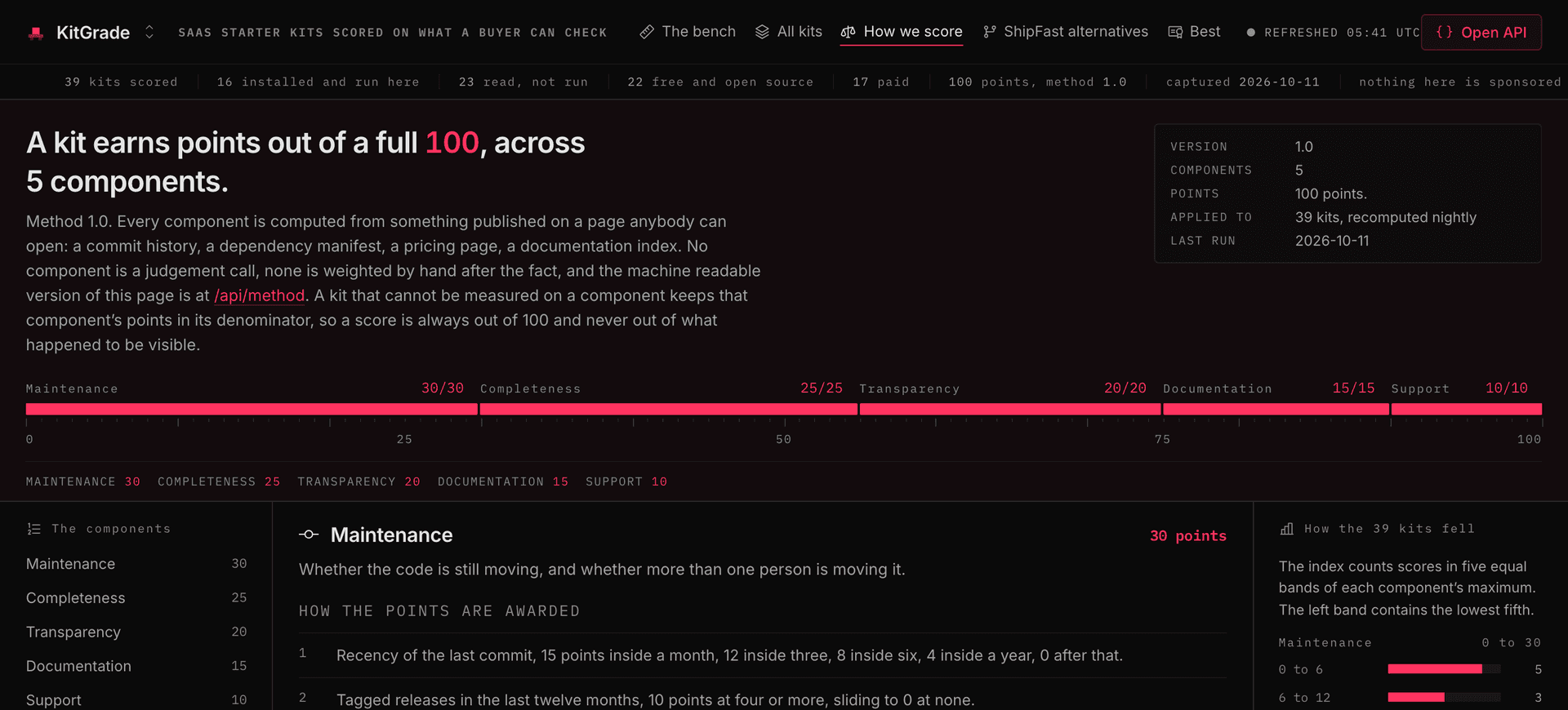Select Maintenance in the components list
Viewport: 1568px width, 710px height.
click(136, 564)
